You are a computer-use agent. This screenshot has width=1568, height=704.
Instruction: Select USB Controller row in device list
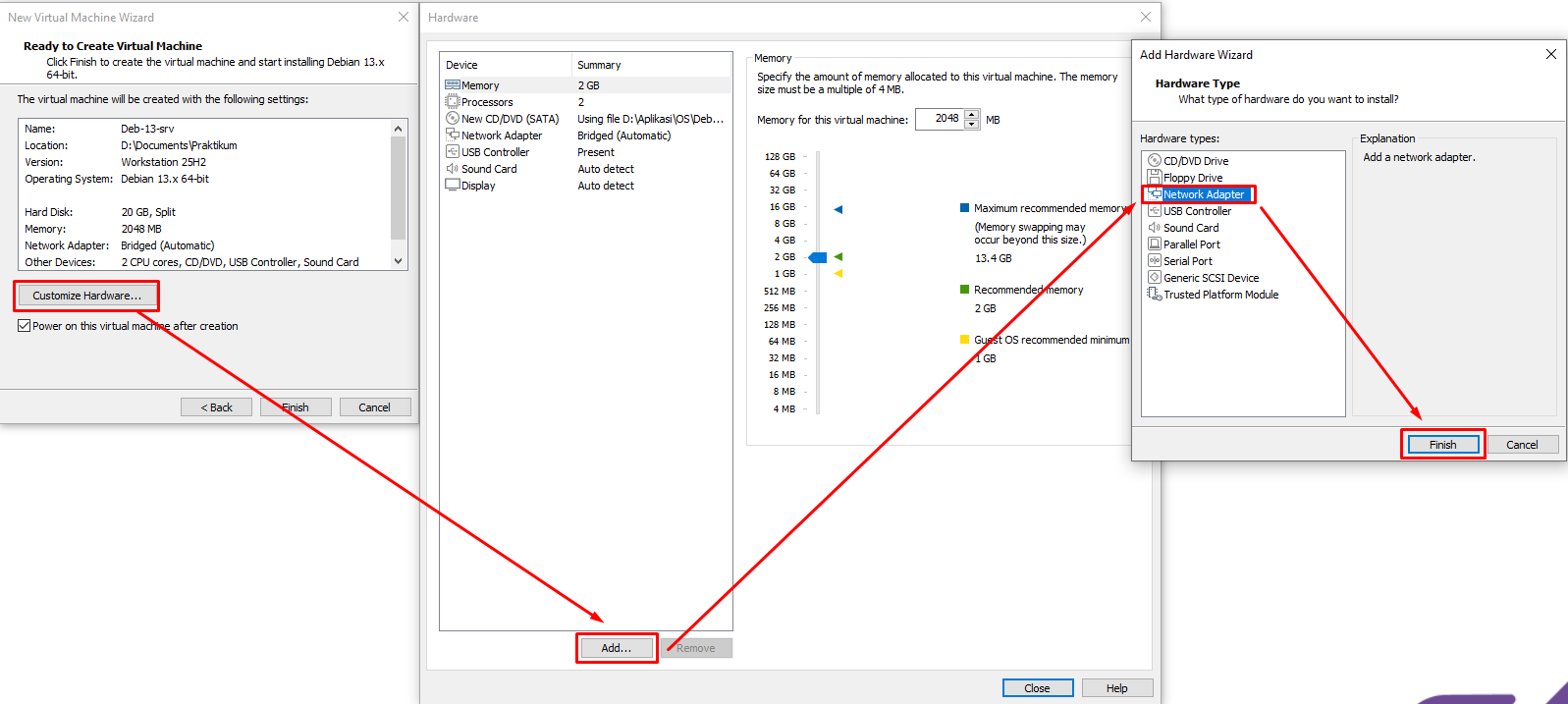pos(495,152)
